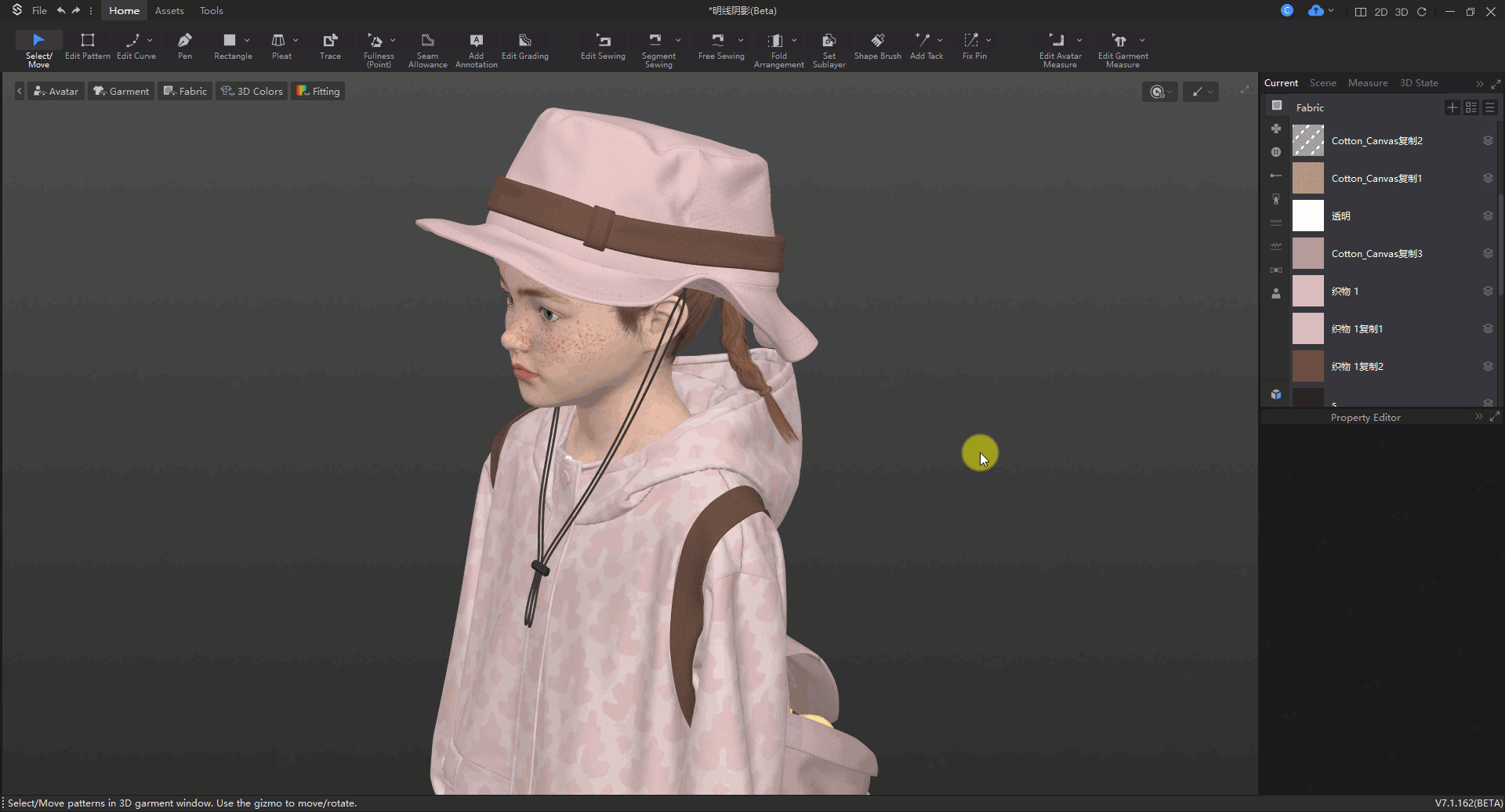Open the cloud upload dropdown arrow
1505x812 pixels.
pyautogui.click(x=1331, y=11)
